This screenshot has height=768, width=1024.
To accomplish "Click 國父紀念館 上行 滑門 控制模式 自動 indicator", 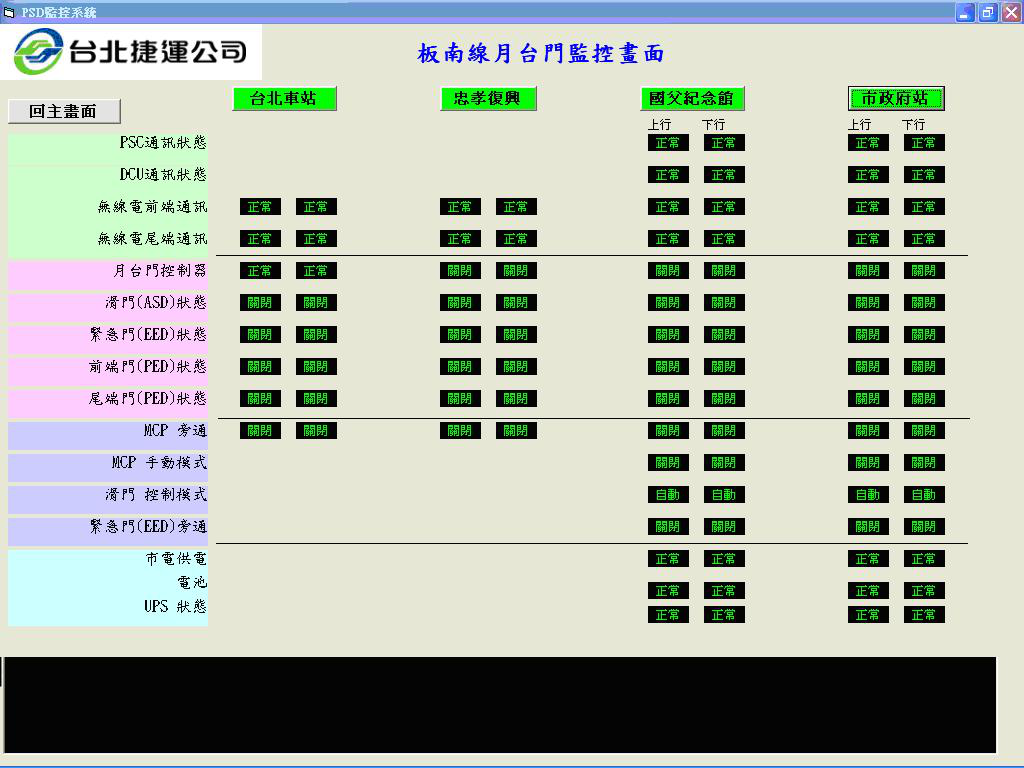I will 668,494.
